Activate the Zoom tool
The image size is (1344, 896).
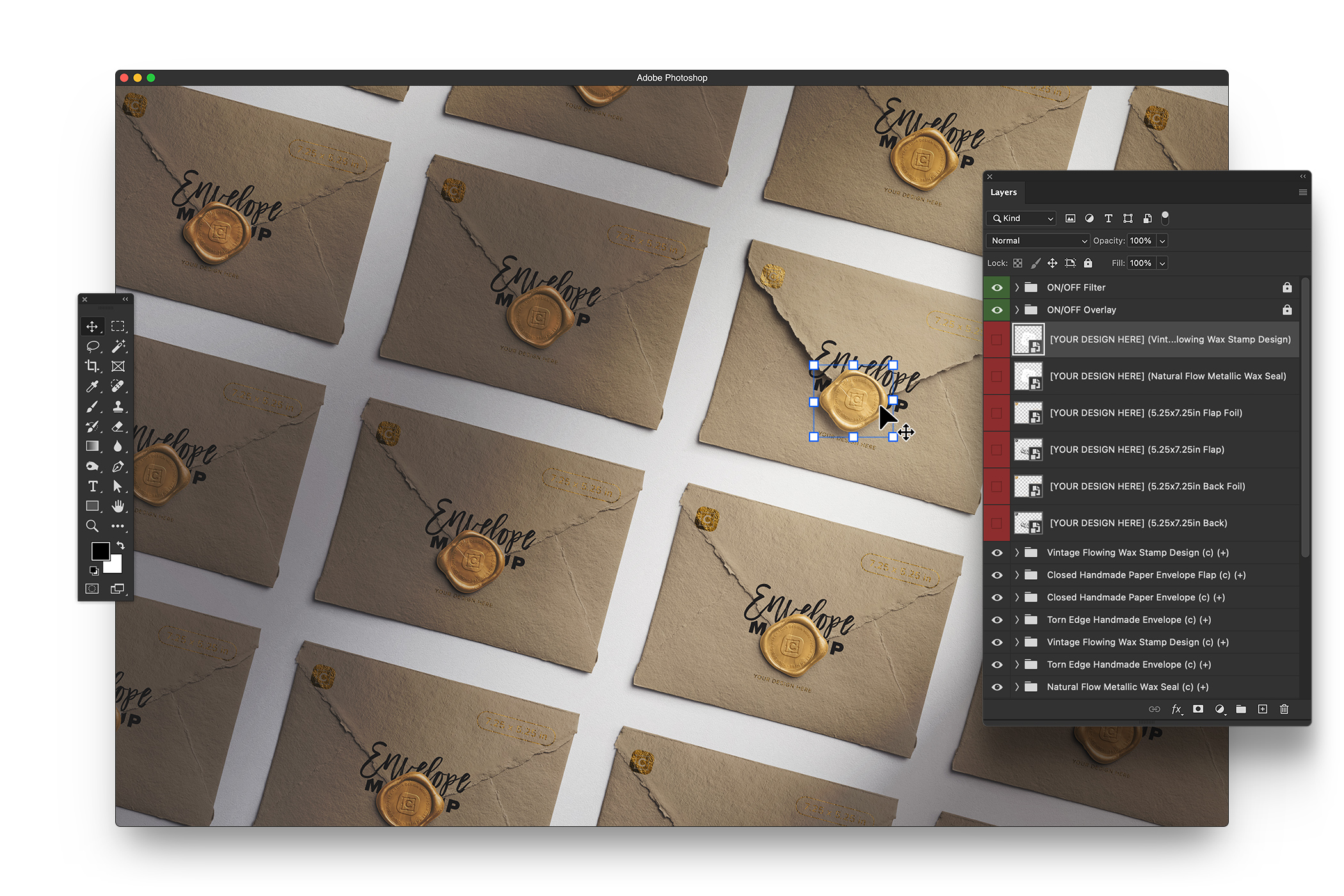pos(92,526)
